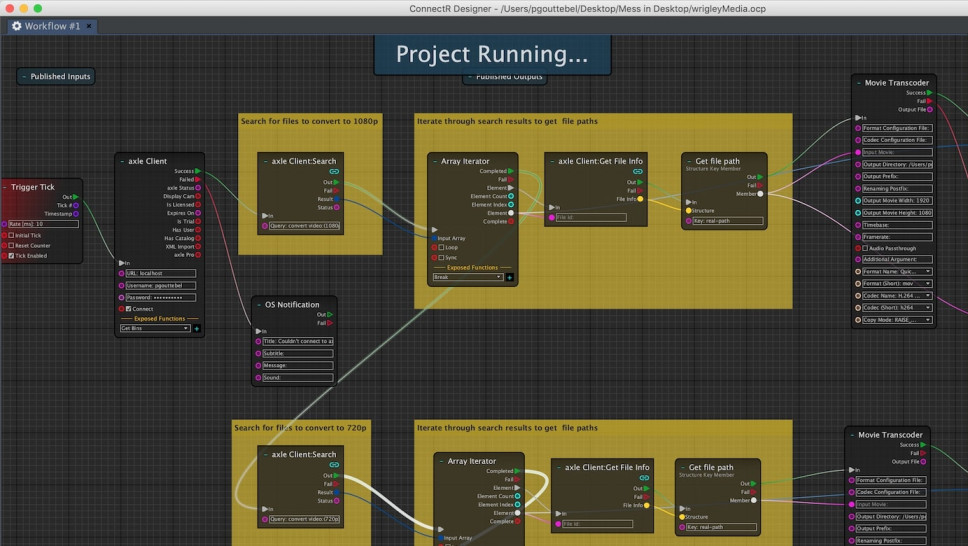The width and height of the screenshot is (968, 546).
Task: Collapse the axle Client node
Action: [x=122, y=161]
